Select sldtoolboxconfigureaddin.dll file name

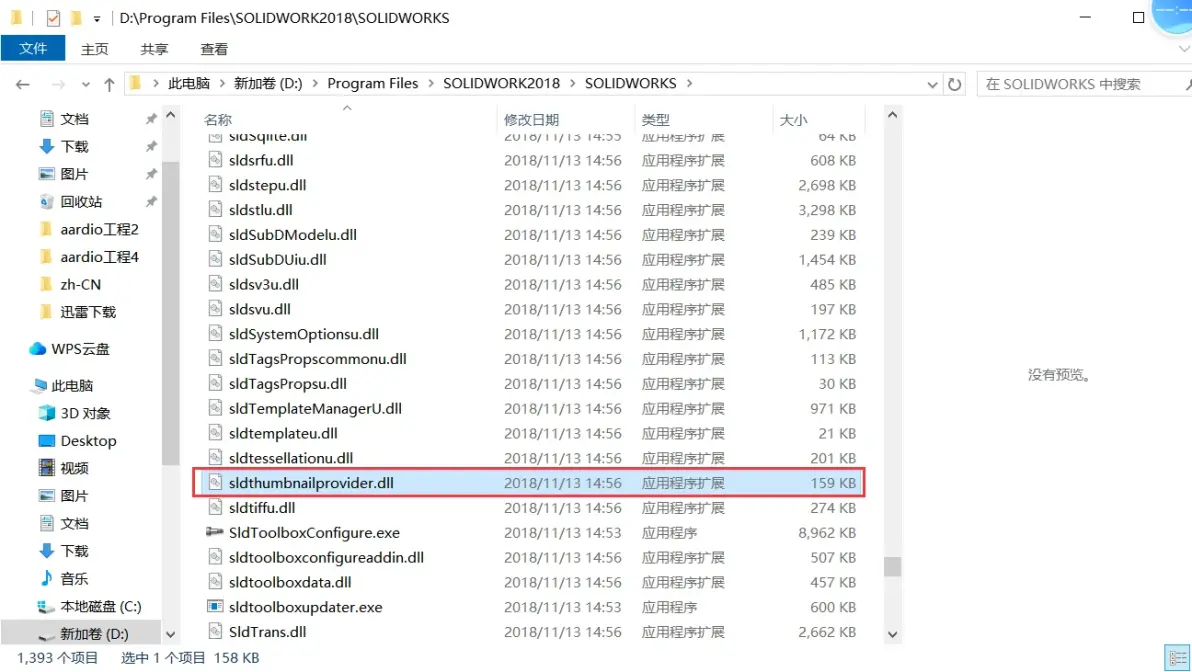326,558
